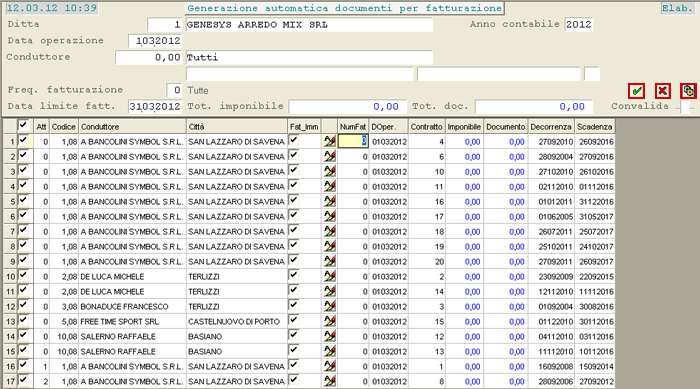Click the Città column header

[x=237, y=127]
